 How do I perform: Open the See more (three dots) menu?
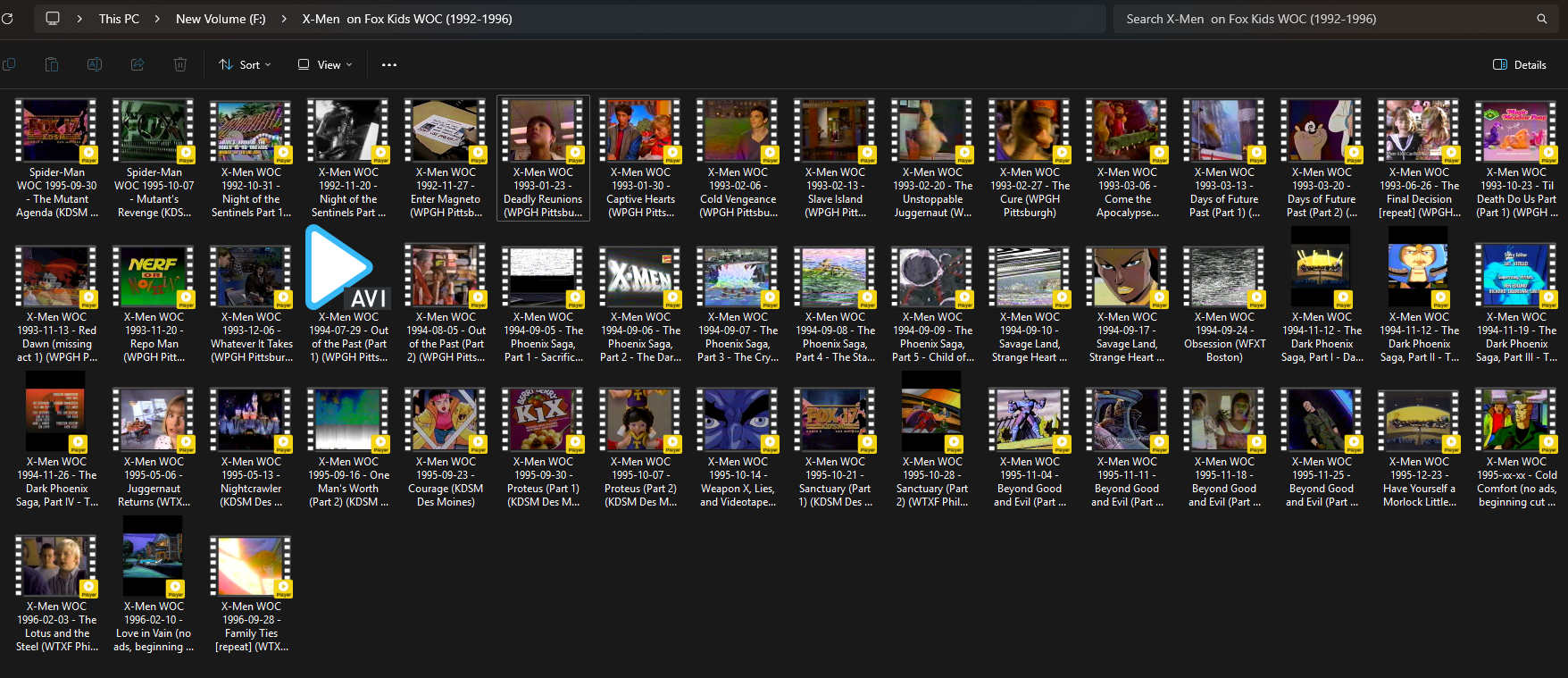(x=389, y=64)
